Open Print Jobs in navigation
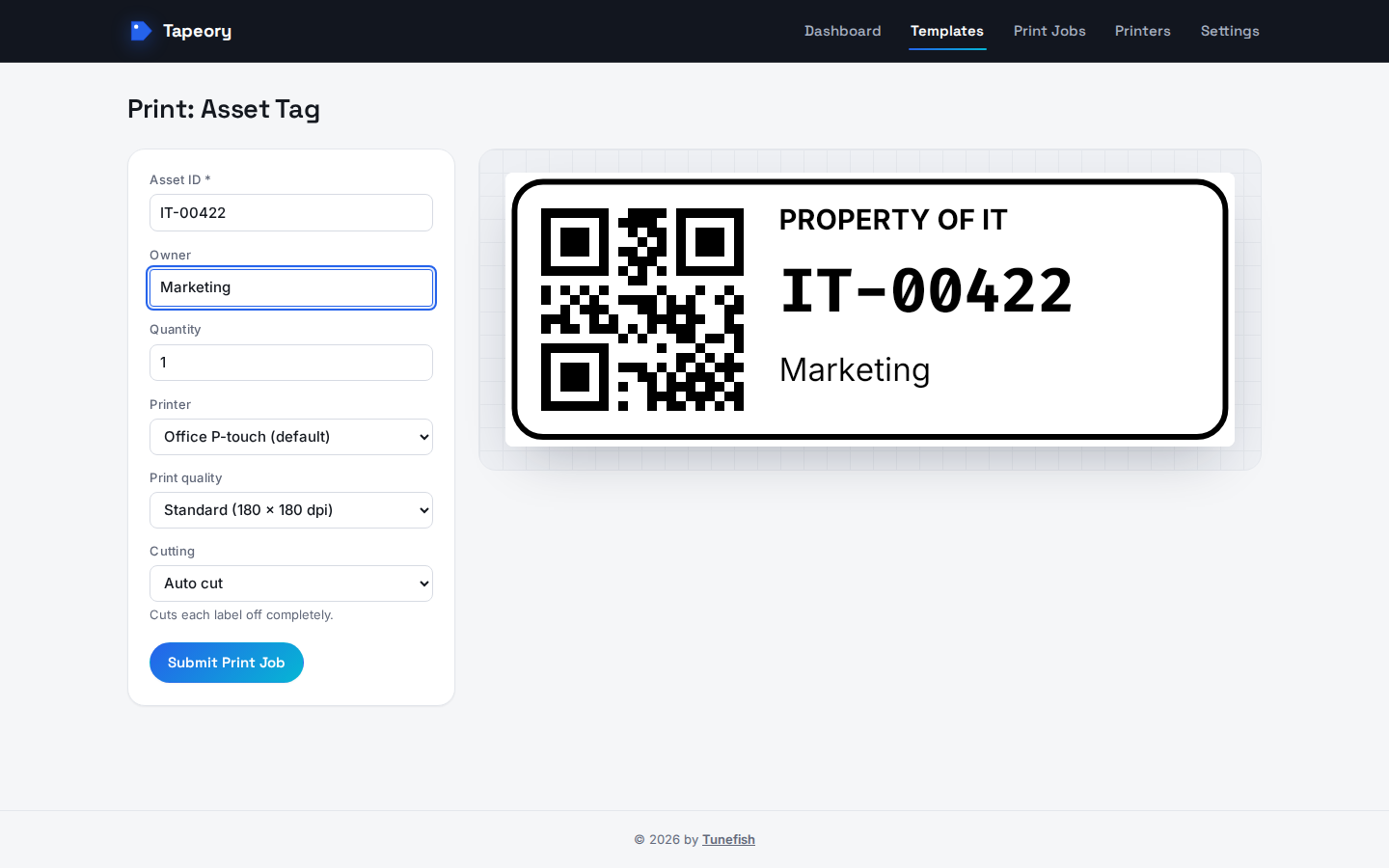The image size is (1389, 868). click(1049, 31)
